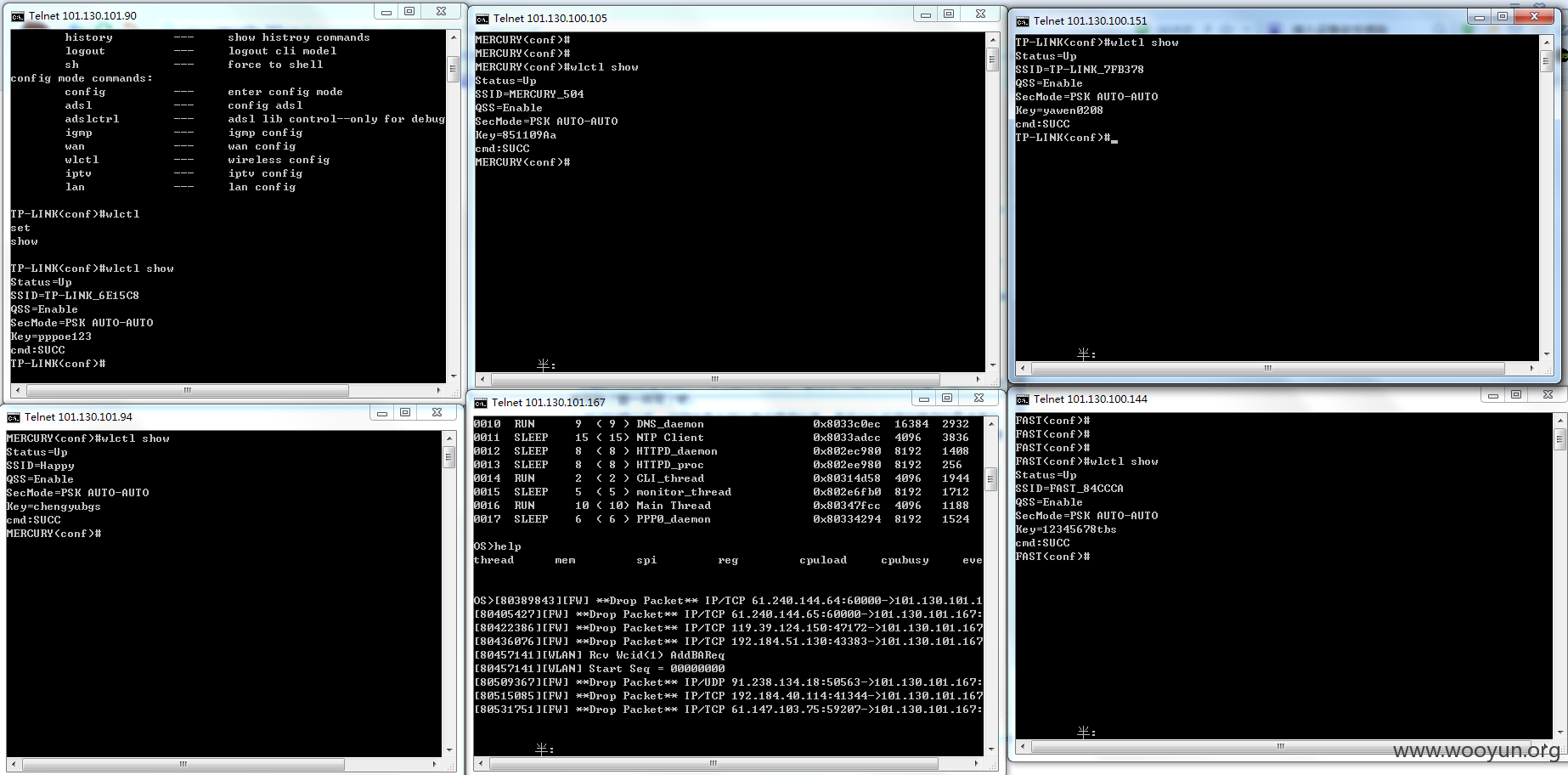Click 'adsl lib control--only for debug' text
Image resolution: width=1568 pixels, height=775 pixels.
click(x=336, y=119)
